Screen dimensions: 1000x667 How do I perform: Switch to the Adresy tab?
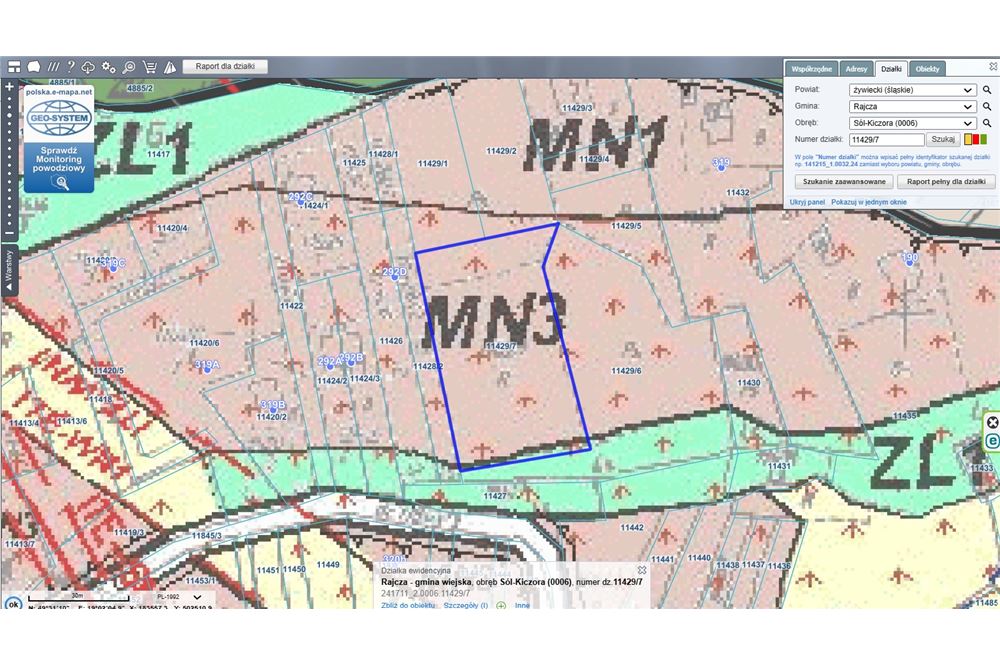point(856,69)
